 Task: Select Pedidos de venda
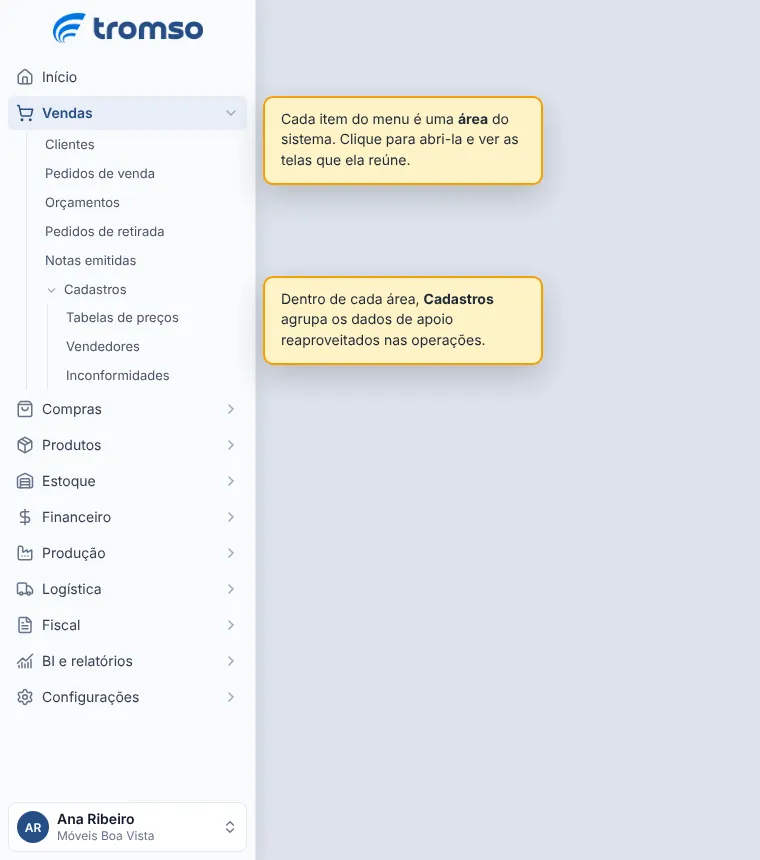tap(100, 173)
